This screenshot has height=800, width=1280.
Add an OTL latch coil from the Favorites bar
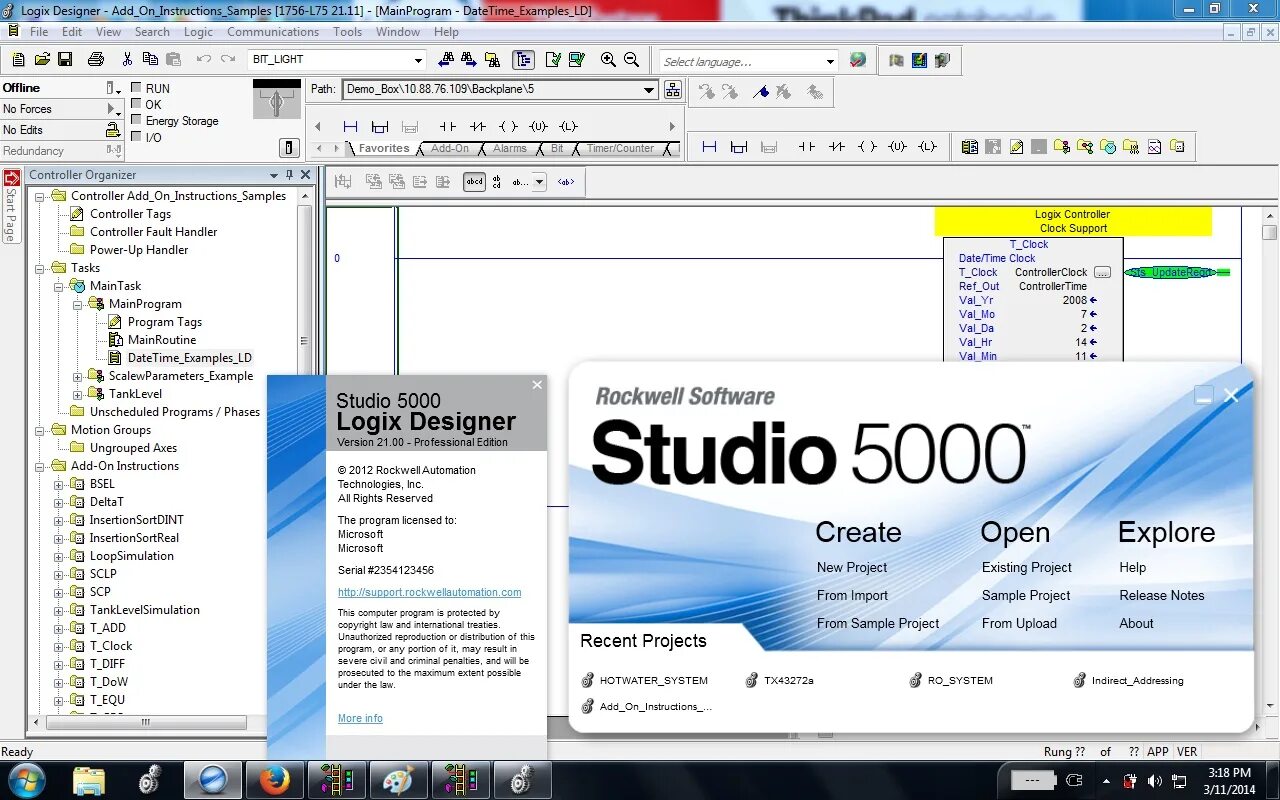tap(568, 127)
